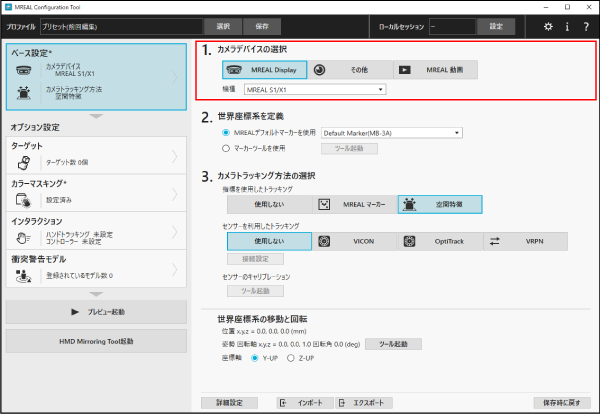Click the ターゲット数 0個 text
Screen dimensions: 600x414
[x=67, y=162]
